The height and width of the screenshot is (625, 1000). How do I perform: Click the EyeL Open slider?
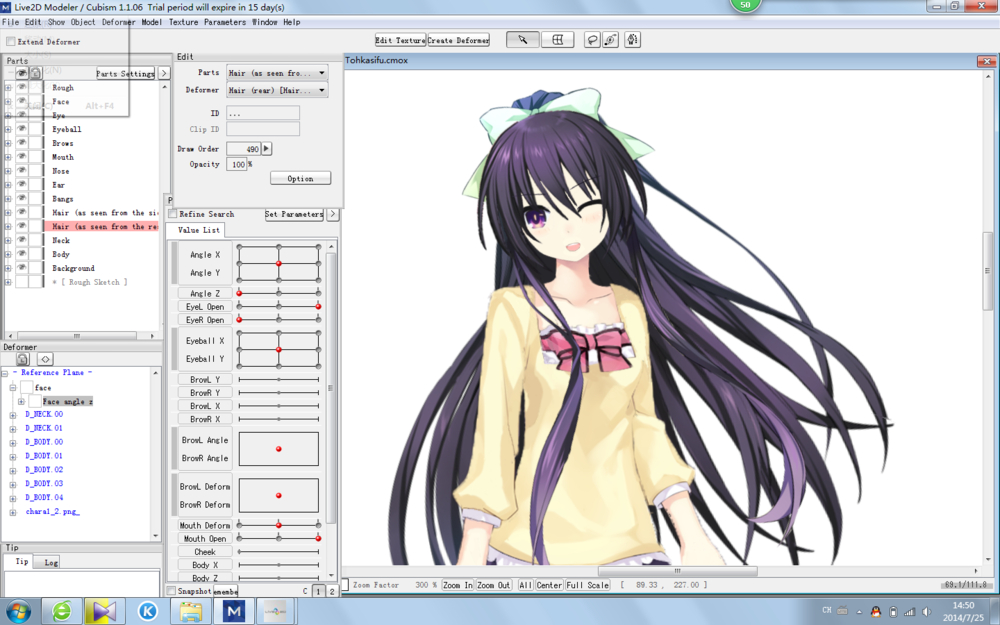[279, 306]
